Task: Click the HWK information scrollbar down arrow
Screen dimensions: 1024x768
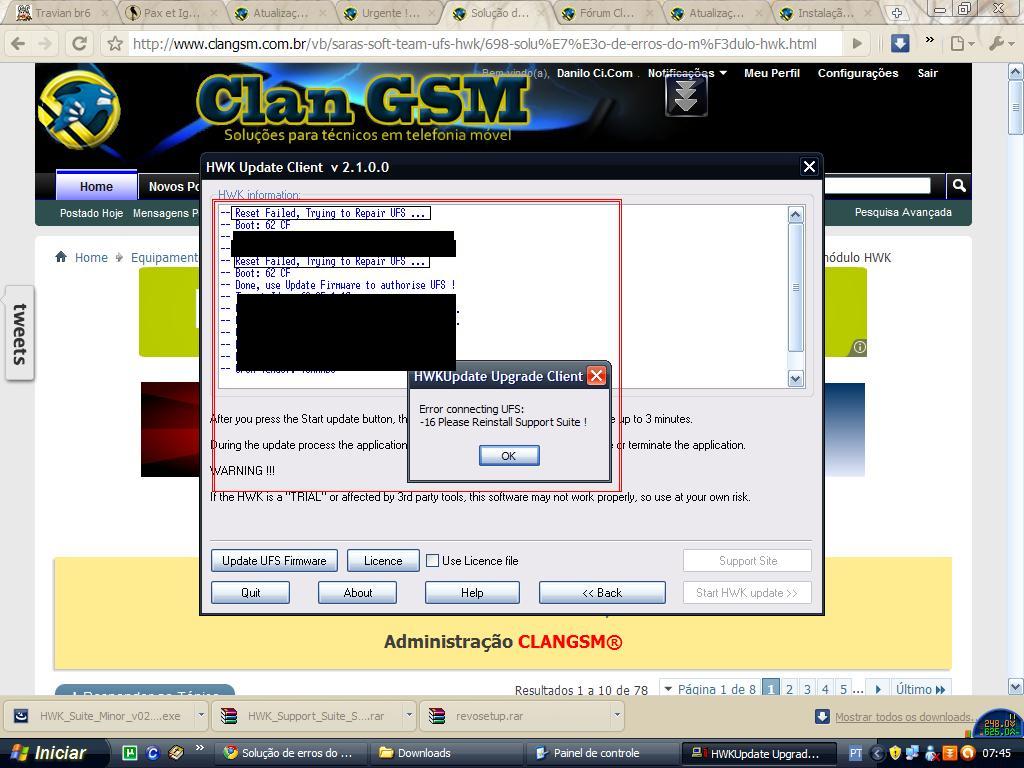Action: [x=795, y=378]
